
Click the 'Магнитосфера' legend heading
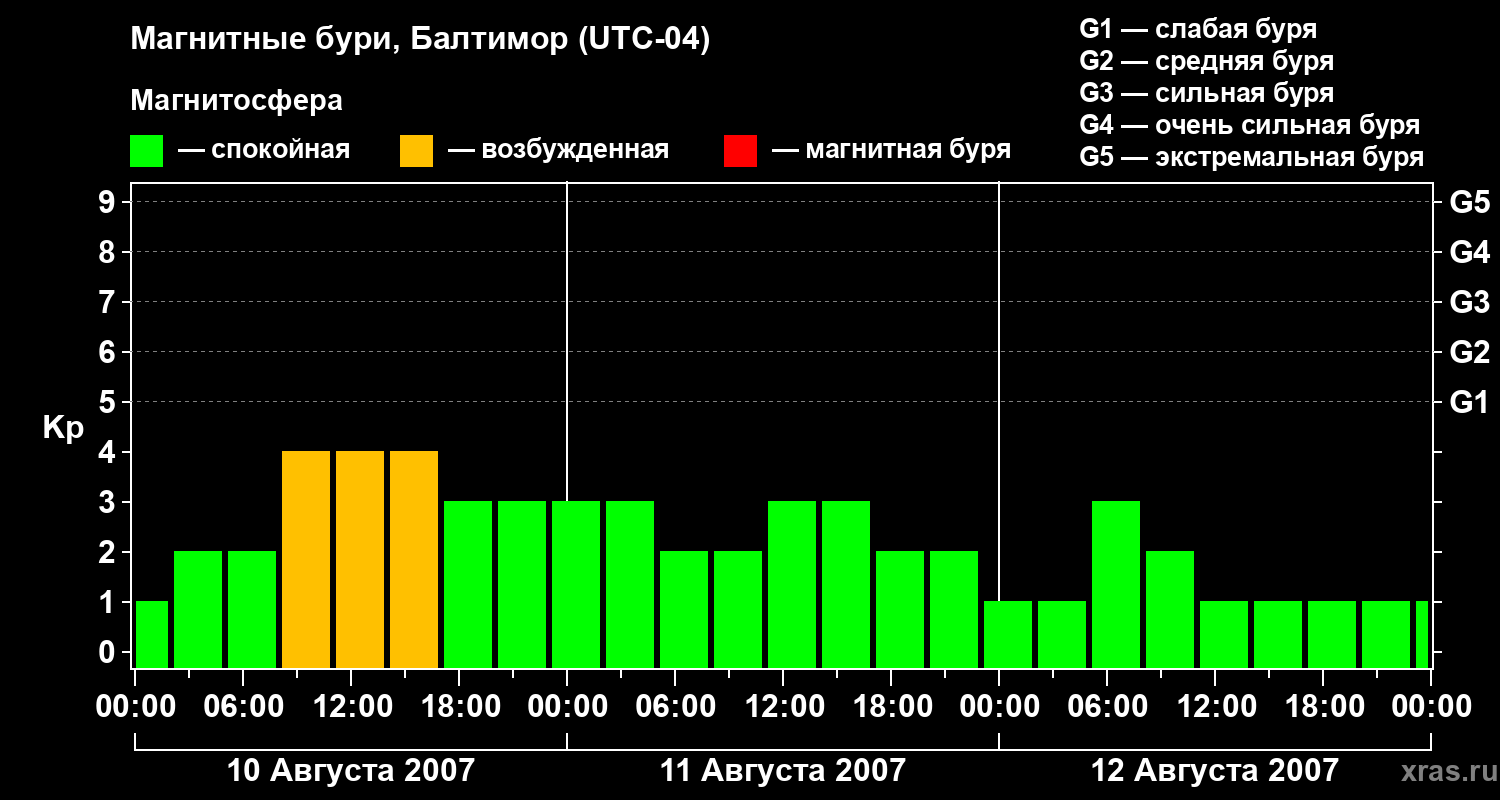[x=236, y=101]
